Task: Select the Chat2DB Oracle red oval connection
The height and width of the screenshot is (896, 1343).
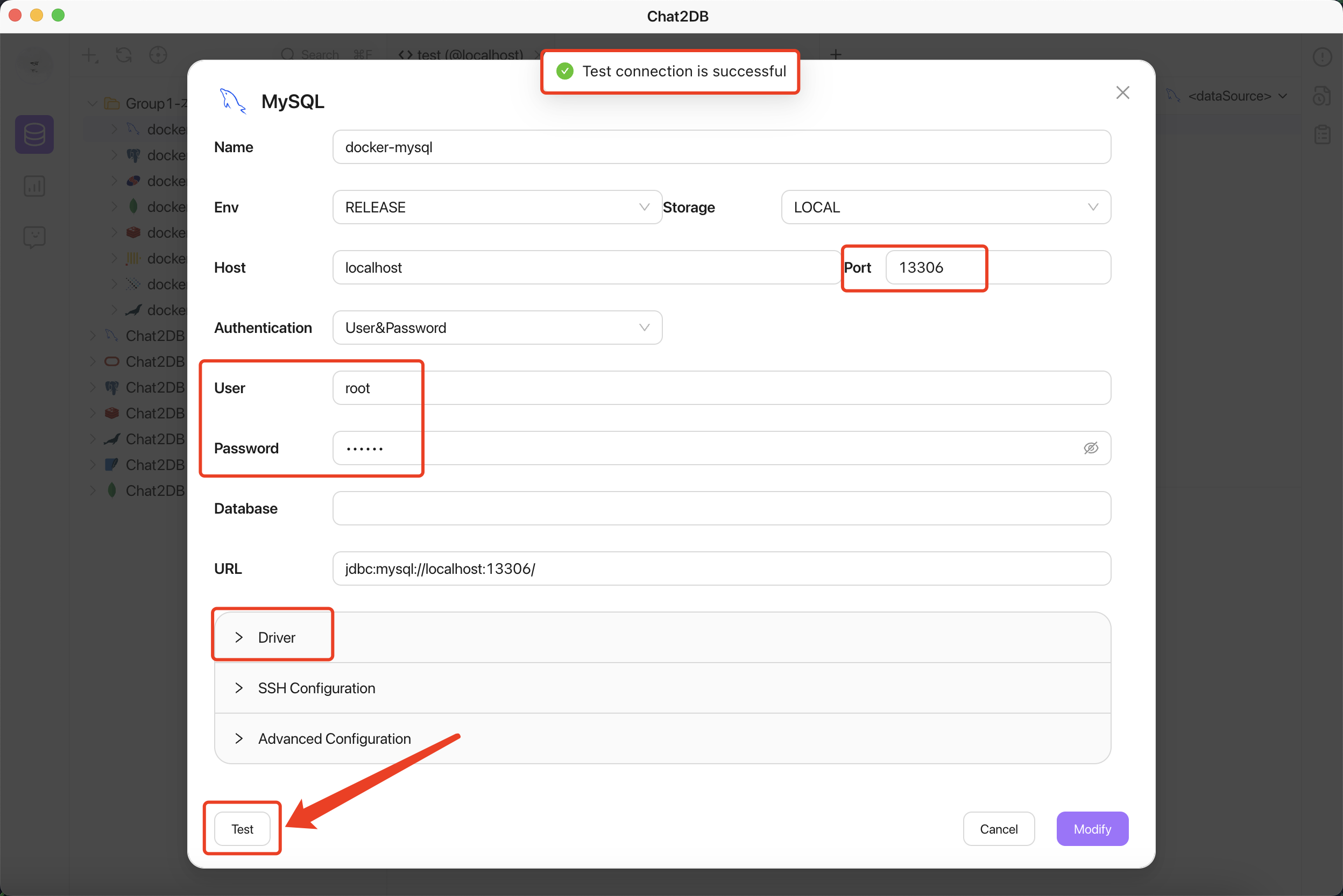Action: pos(145,362)
